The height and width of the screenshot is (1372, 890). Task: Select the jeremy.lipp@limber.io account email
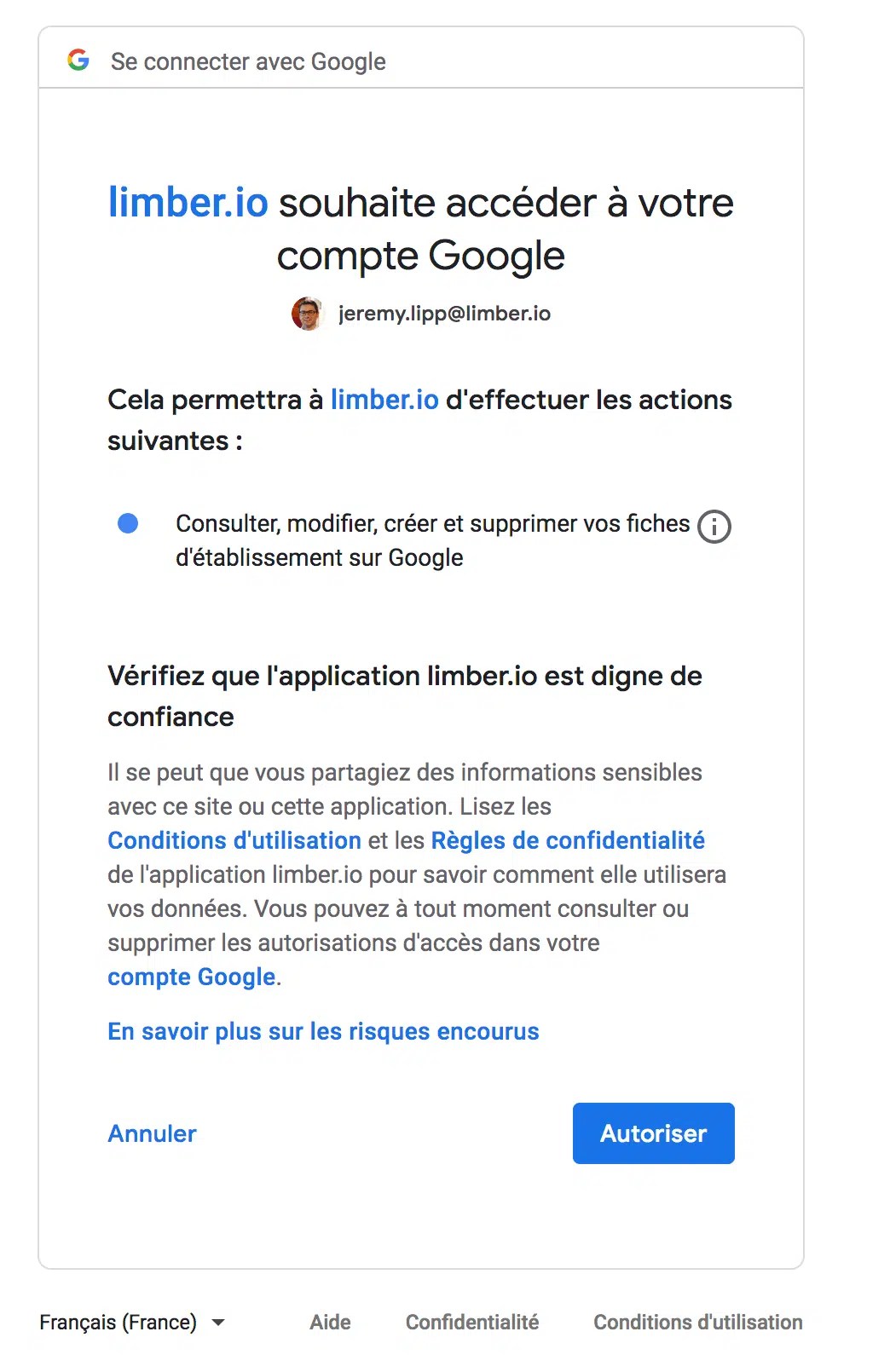click(444, 314)
